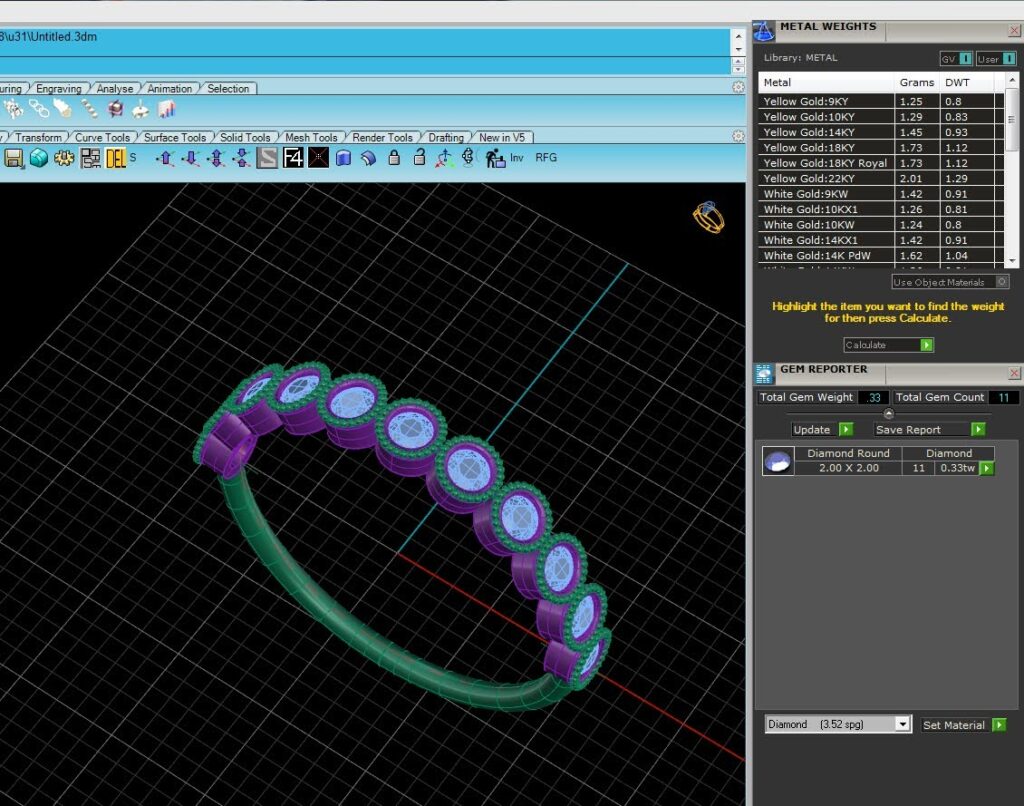Click the yellow DEL delete icon
The height and width of the screenshot is (806, 1024).
pyautogui.click(x=116, y=158)
